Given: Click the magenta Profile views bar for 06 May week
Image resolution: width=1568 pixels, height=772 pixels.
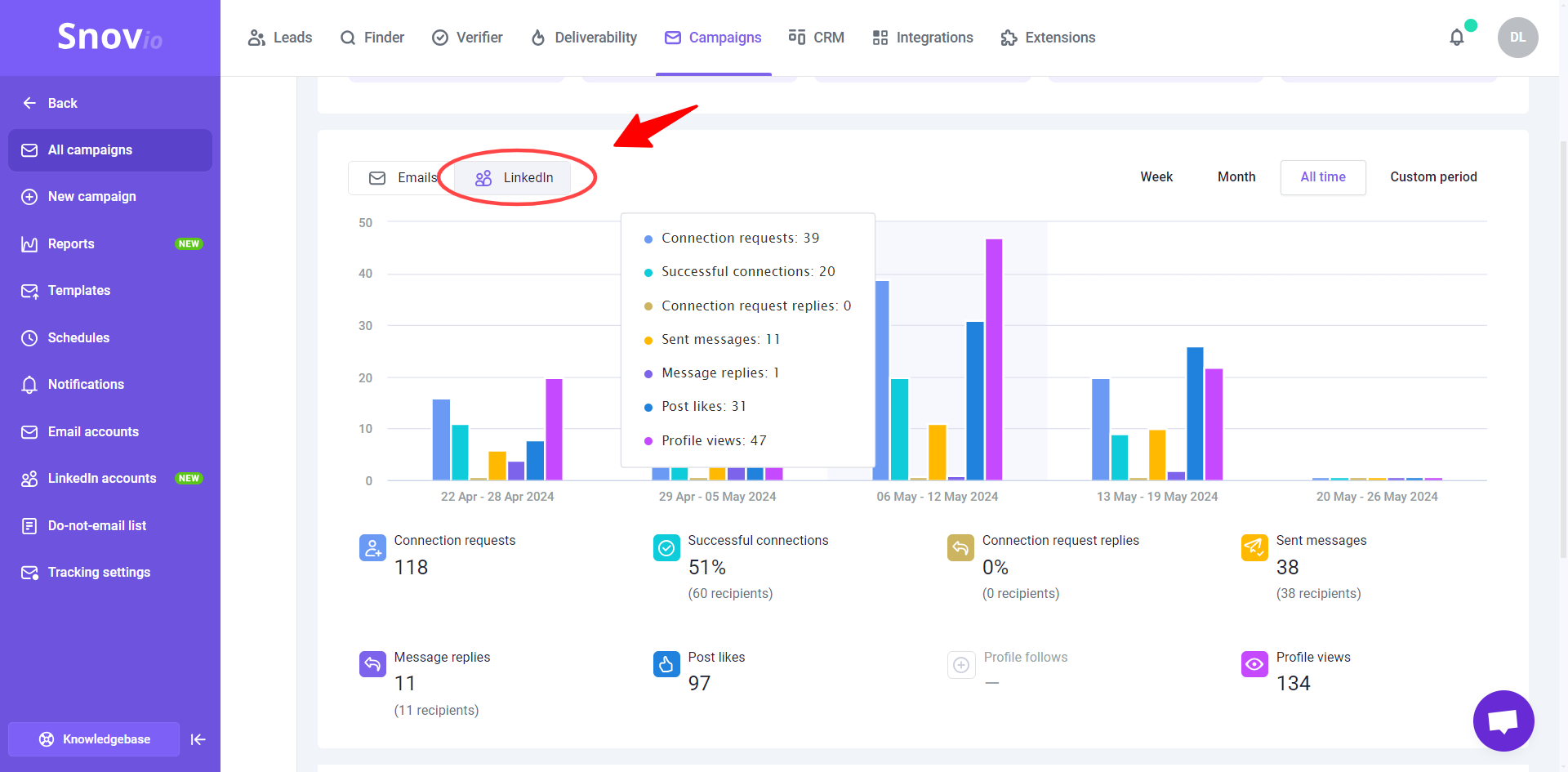Looking at the screenshot, I should tap(994, 359).
